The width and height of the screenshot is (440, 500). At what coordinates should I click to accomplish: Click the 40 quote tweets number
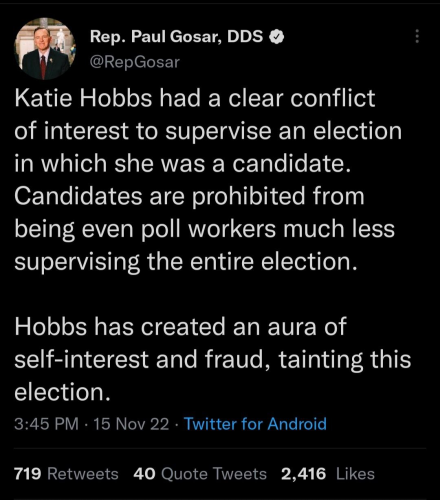click(x=144, y=474)
